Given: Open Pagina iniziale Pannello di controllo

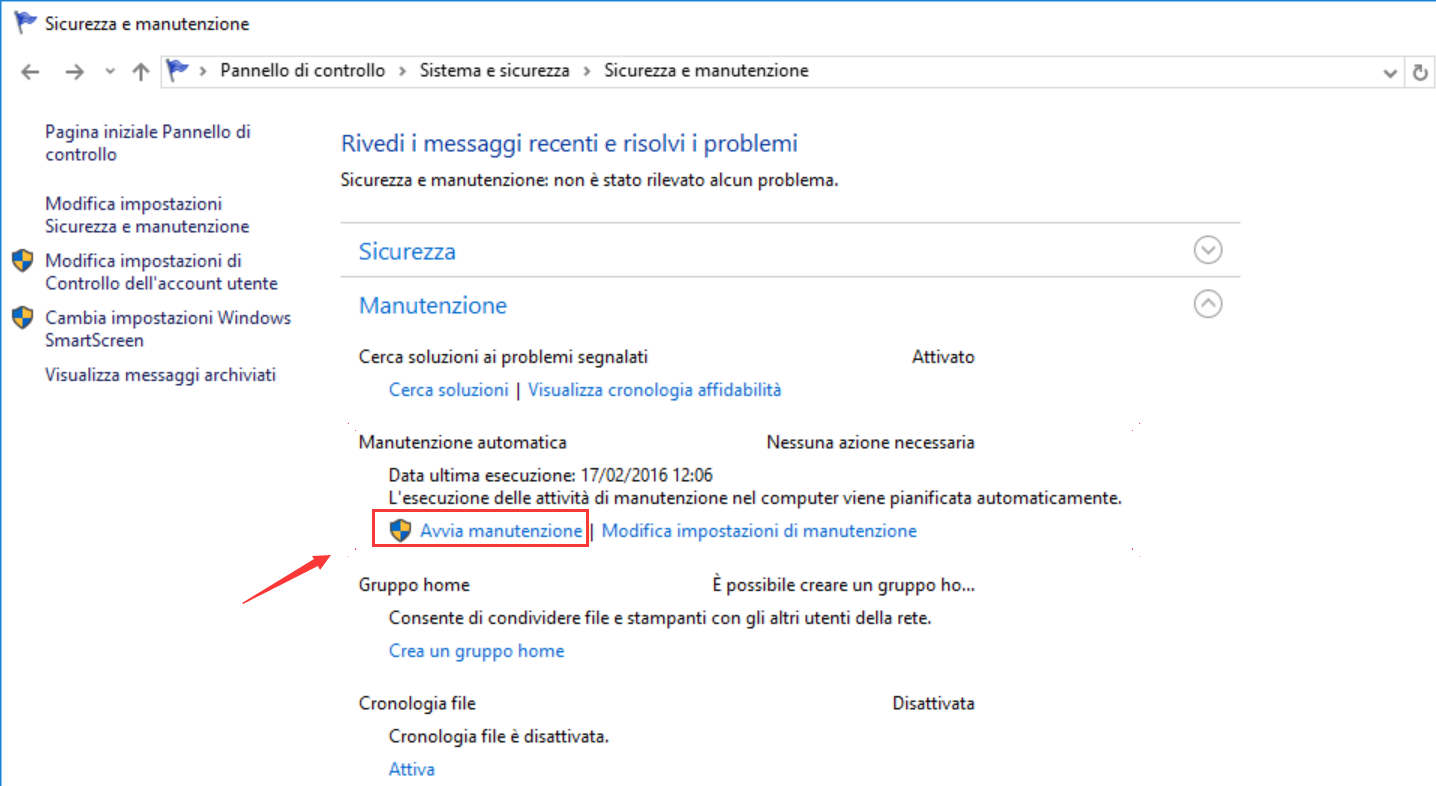Looking at the screenshot, I should coord(148,143).
